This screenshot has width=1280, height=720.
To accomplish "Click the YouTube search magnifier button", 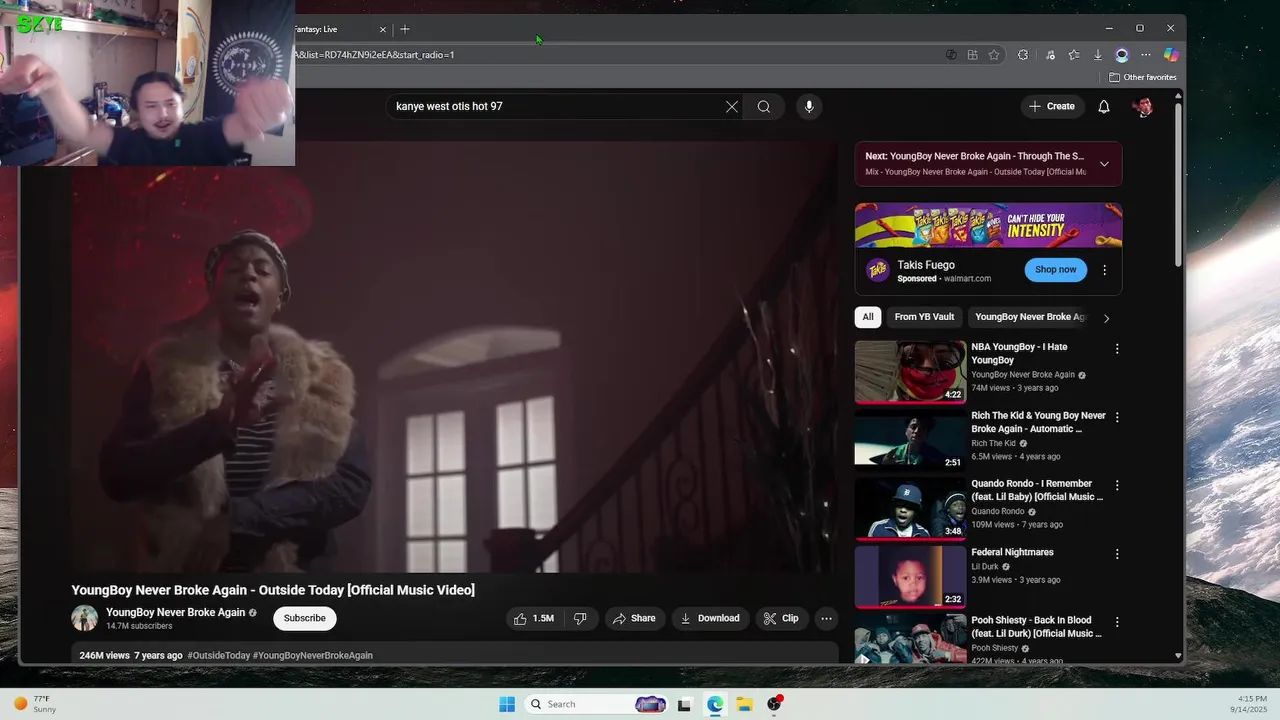I will tap(764, 106).
